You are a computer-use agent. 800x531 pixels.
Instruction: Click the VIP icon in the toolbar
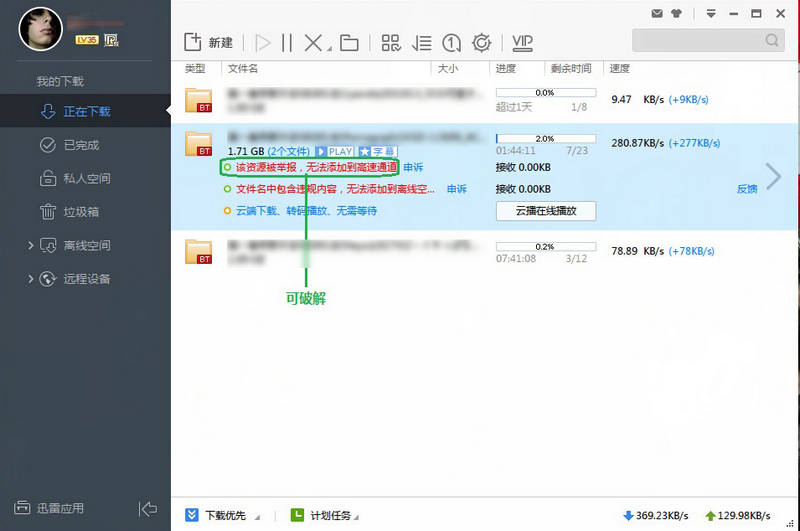click(x=522, y=43)
